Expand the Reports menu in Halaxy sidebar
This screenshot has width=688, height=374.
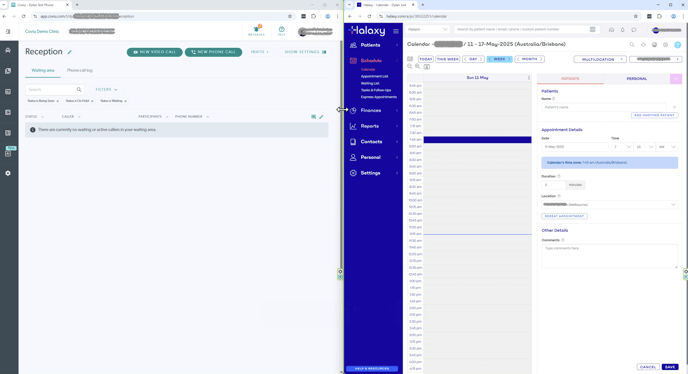[x=374, y=126]
